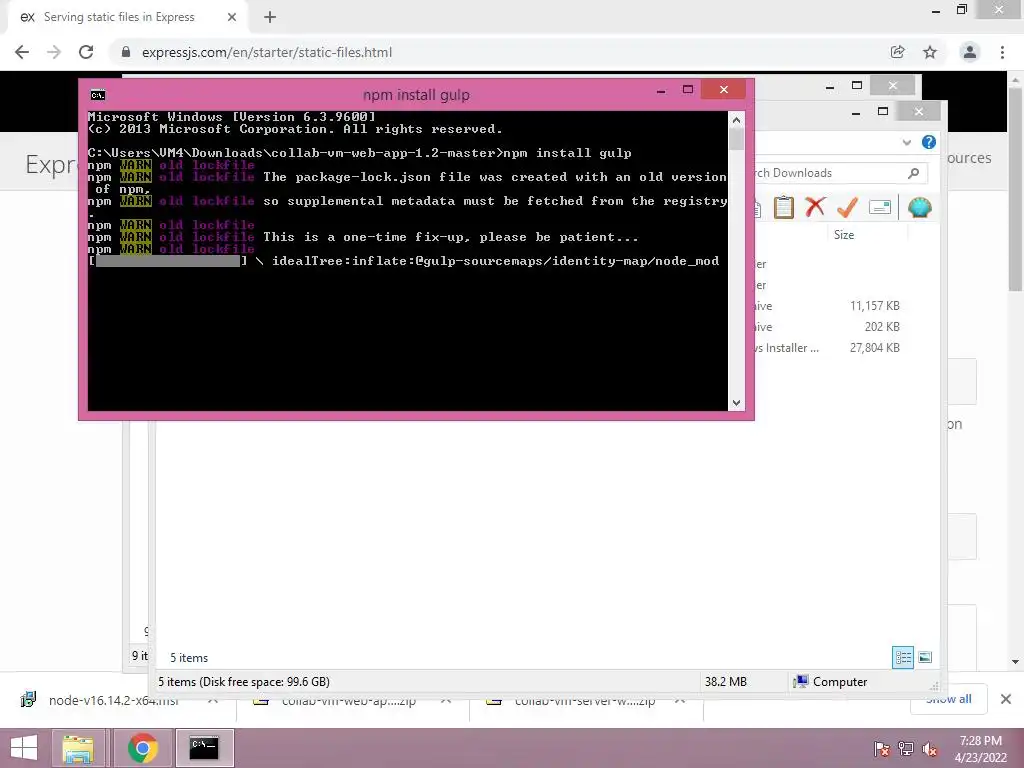Switch Explorer to large icons view
The image size is (1024, 768).
(x=925, y=657)
